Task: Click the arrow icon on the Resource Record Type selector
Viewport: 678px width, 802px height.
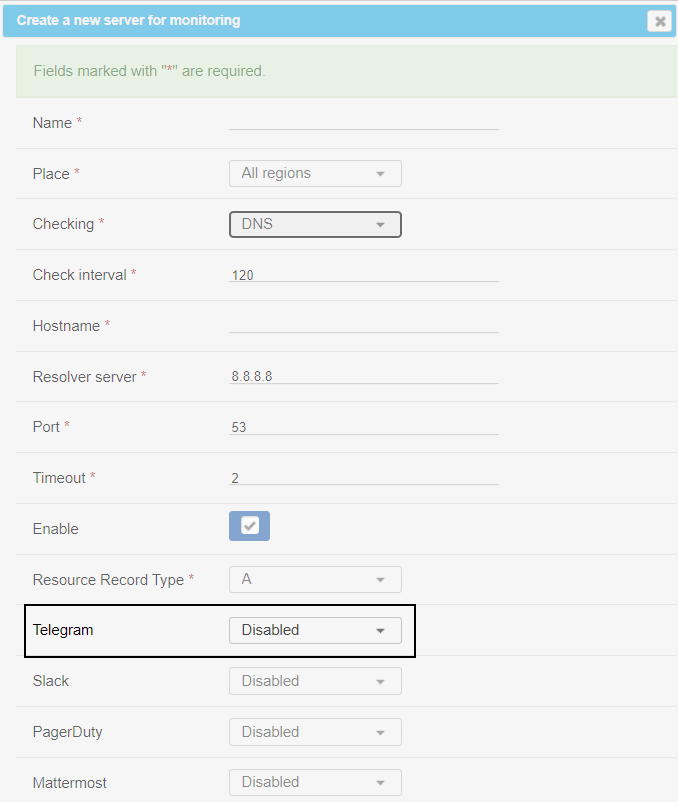Action: pyautogui.click(x=382, y=579)
